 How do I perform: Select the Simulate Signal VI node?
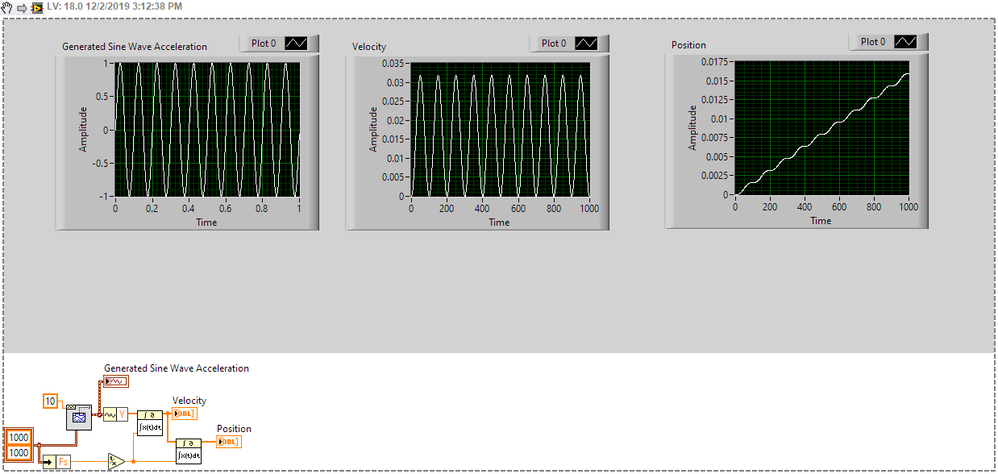tap(79, 417)
